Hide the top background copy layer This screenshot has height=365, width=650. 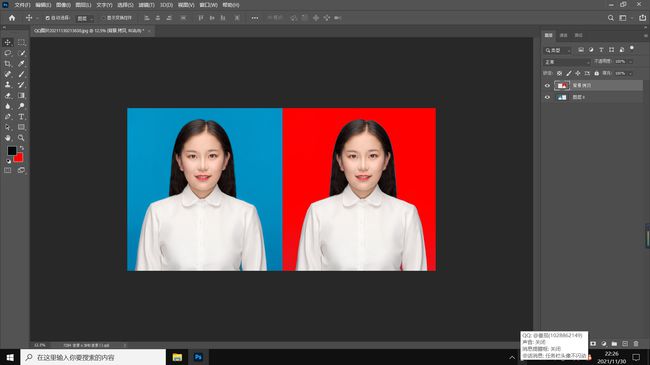[547, 85]
